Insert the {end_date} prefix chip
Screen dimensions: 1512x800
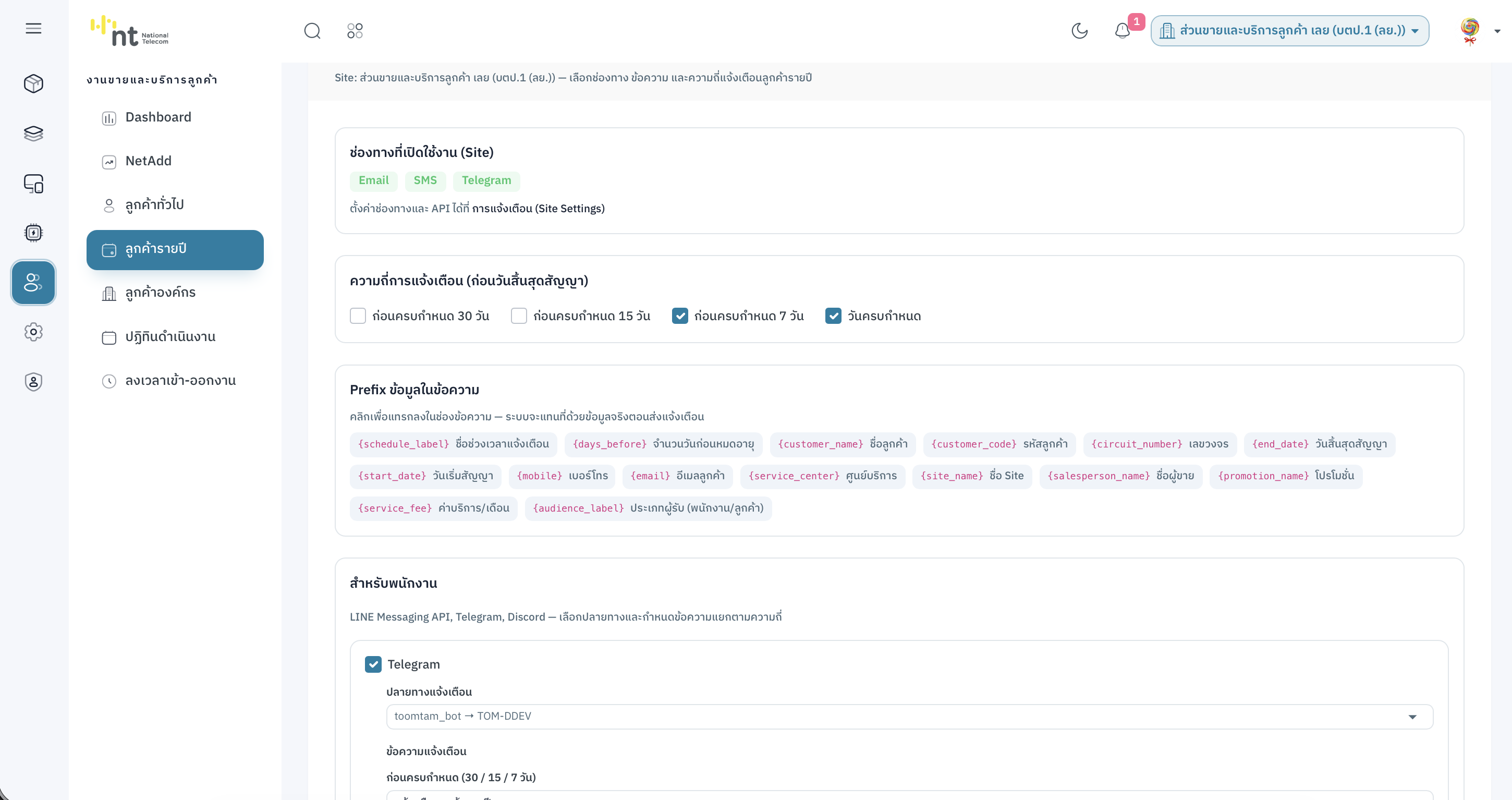[1319, 444]
